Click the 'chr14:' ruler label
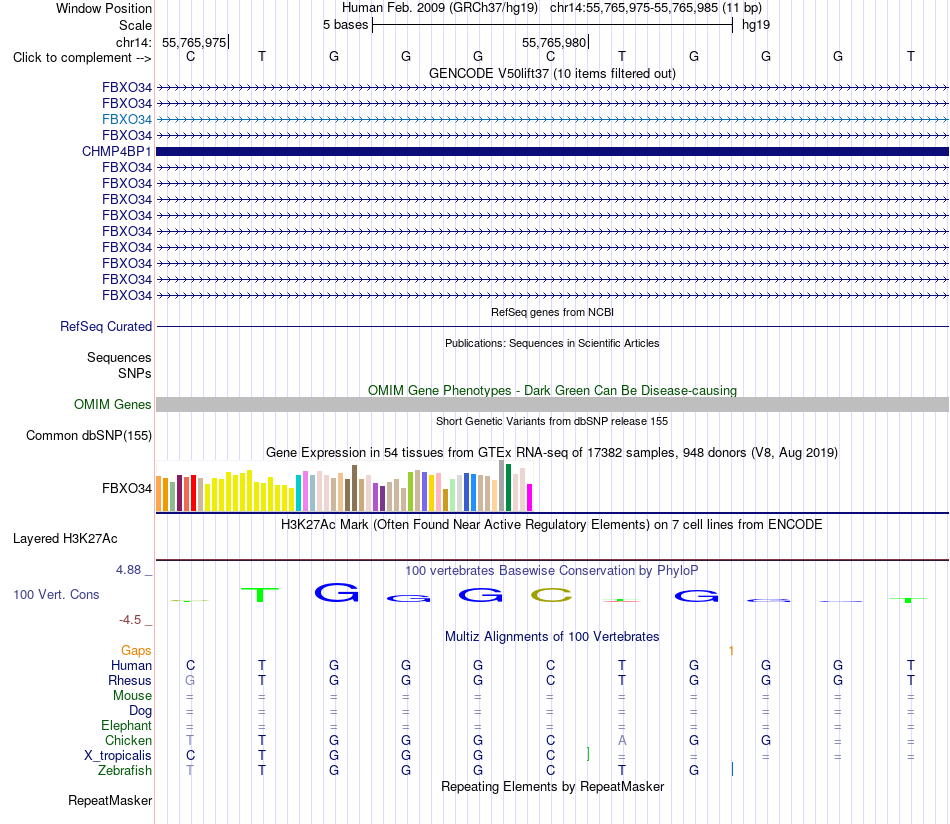Screen dimensions: 950x824 pos(133,42)
